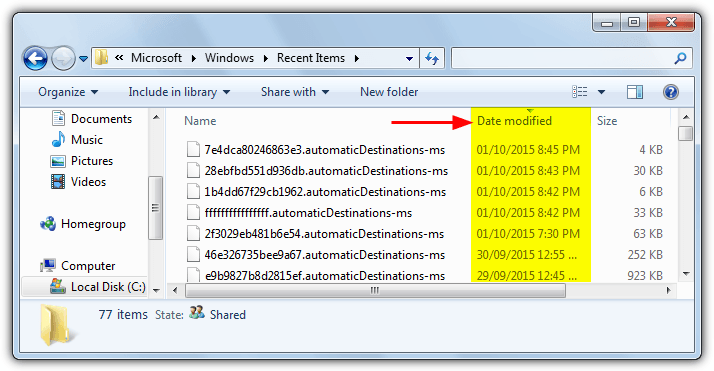This screenshot has height=371, width=714.
Task: Click file icon of ffffffffffffffff row
Action: (194, 212)
